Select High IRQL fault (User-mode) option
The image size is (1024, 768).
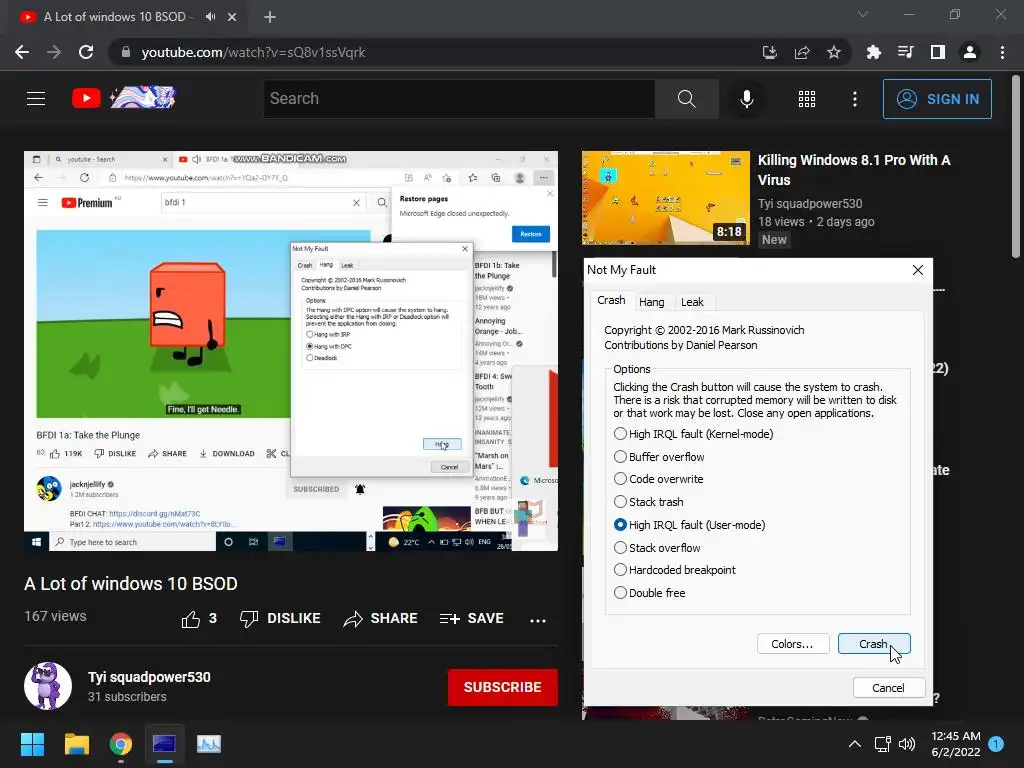[x=690, y=524]
